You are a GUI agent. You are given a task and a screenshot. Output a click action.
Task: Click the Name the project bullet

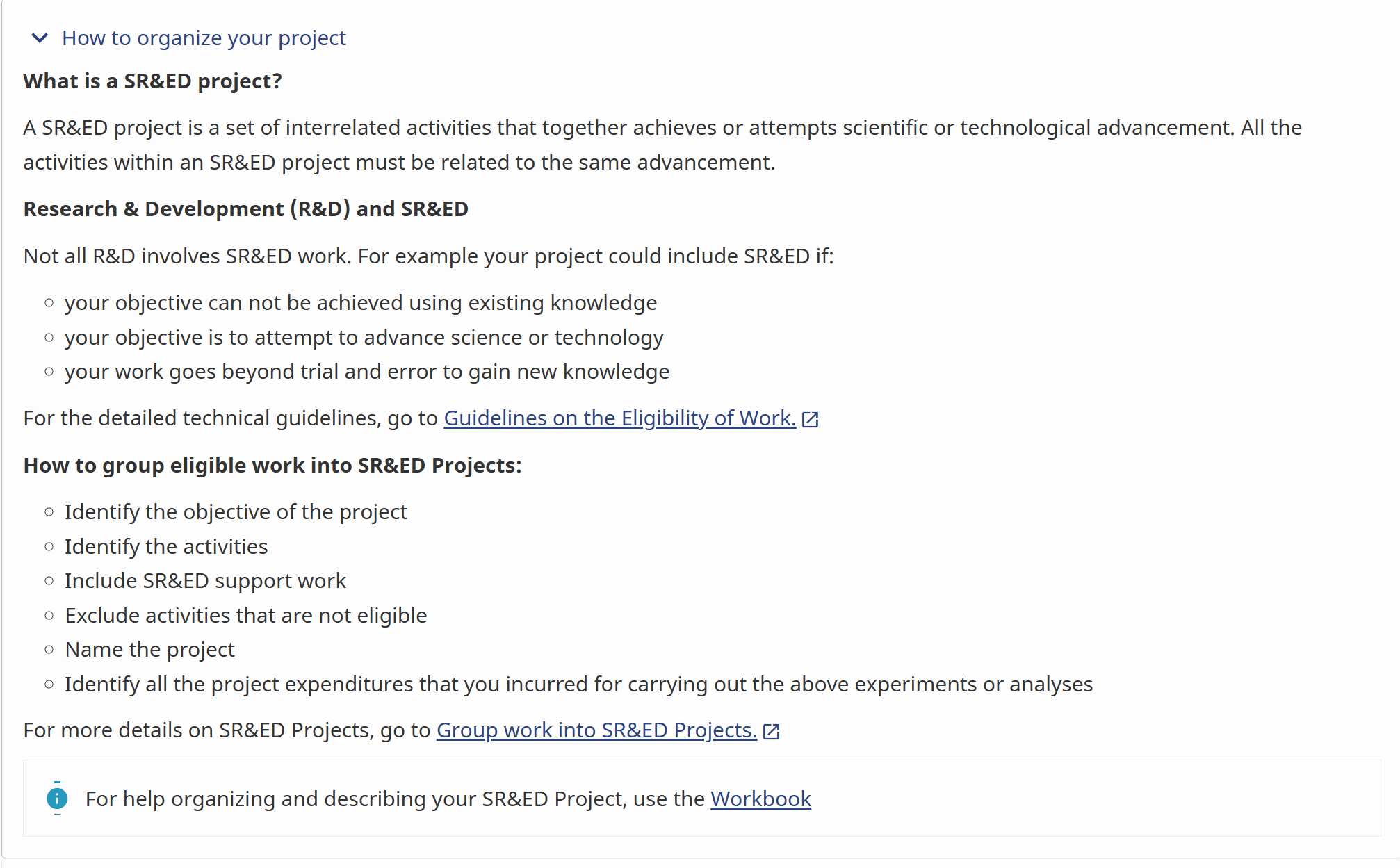point(149,650)
